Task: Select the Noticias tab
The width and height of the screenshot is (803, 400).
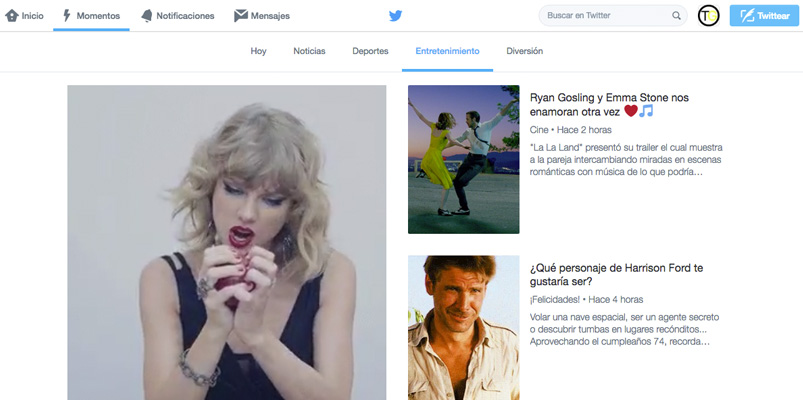Action: [309, 51]
